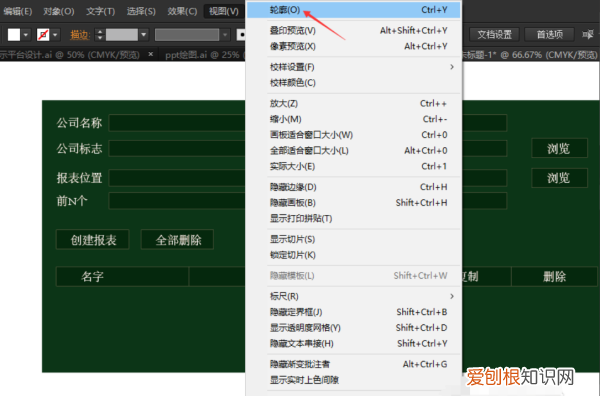
Task: Click the 公司标志 input field
Action: [x=308, y=148]
